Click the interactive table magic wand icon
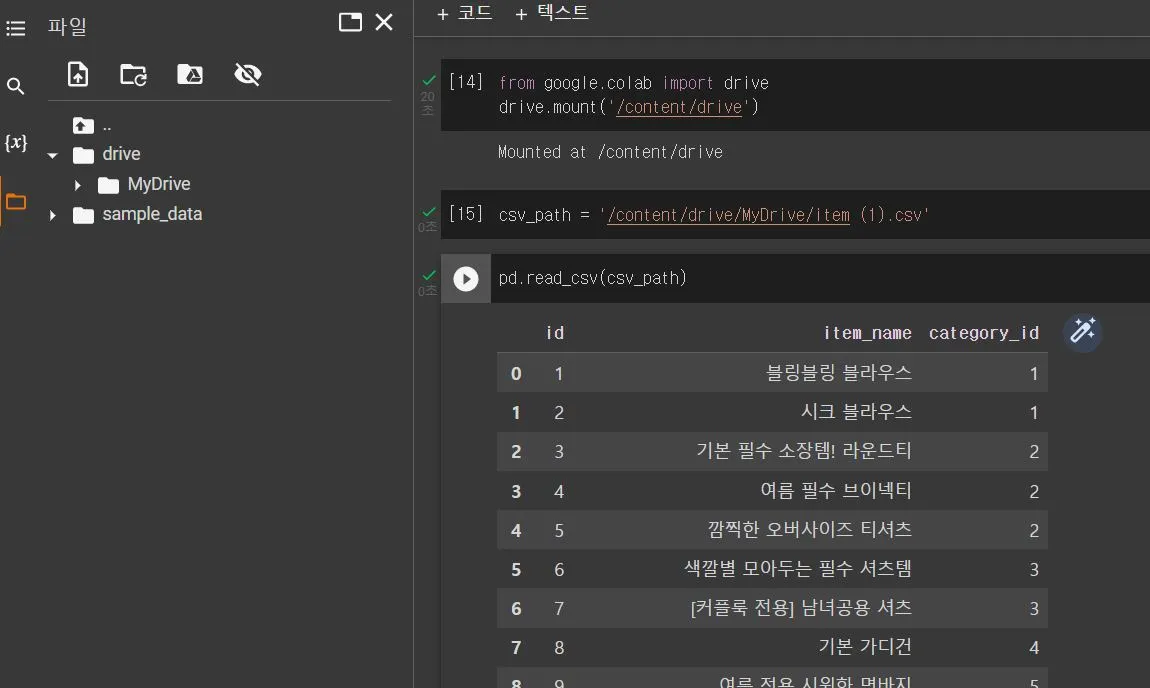 click(x=1083, y=332)
